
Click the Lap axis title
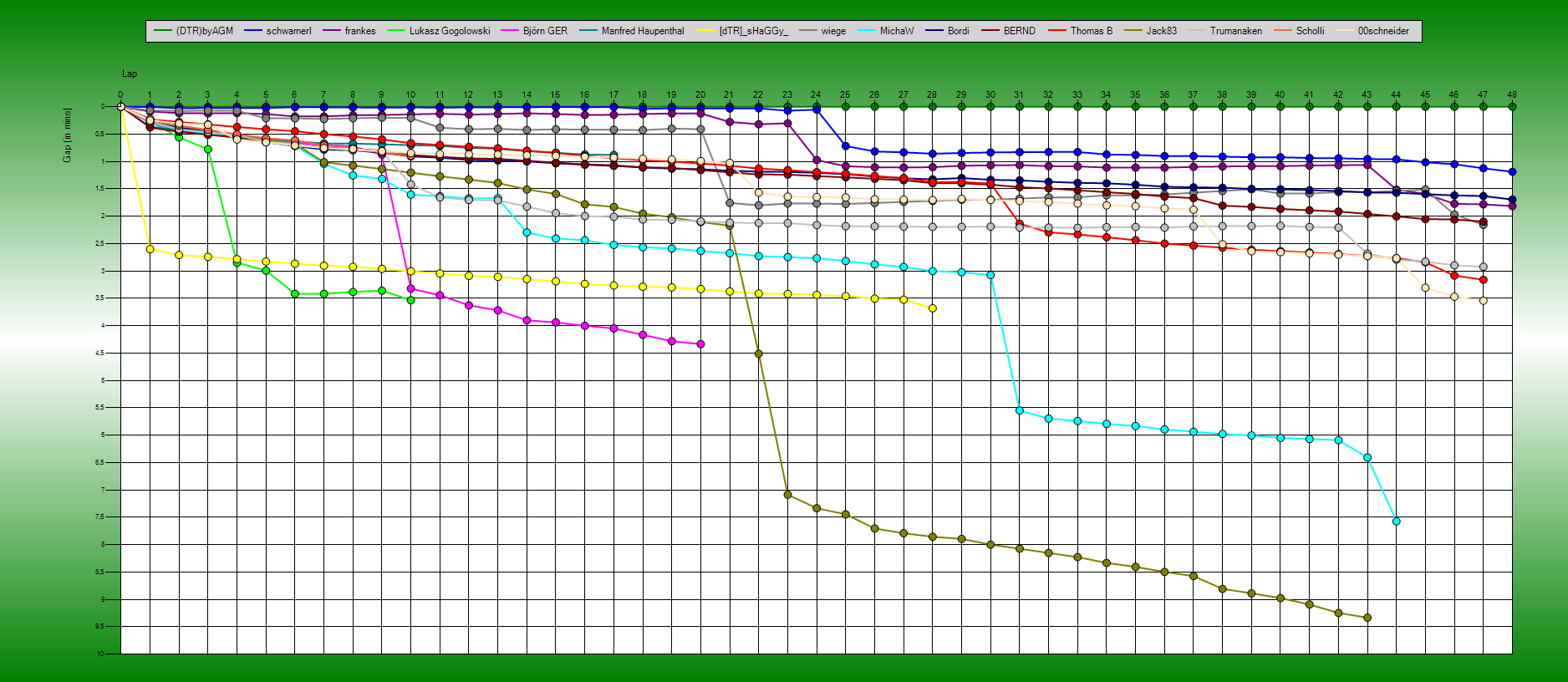[130, 74]
